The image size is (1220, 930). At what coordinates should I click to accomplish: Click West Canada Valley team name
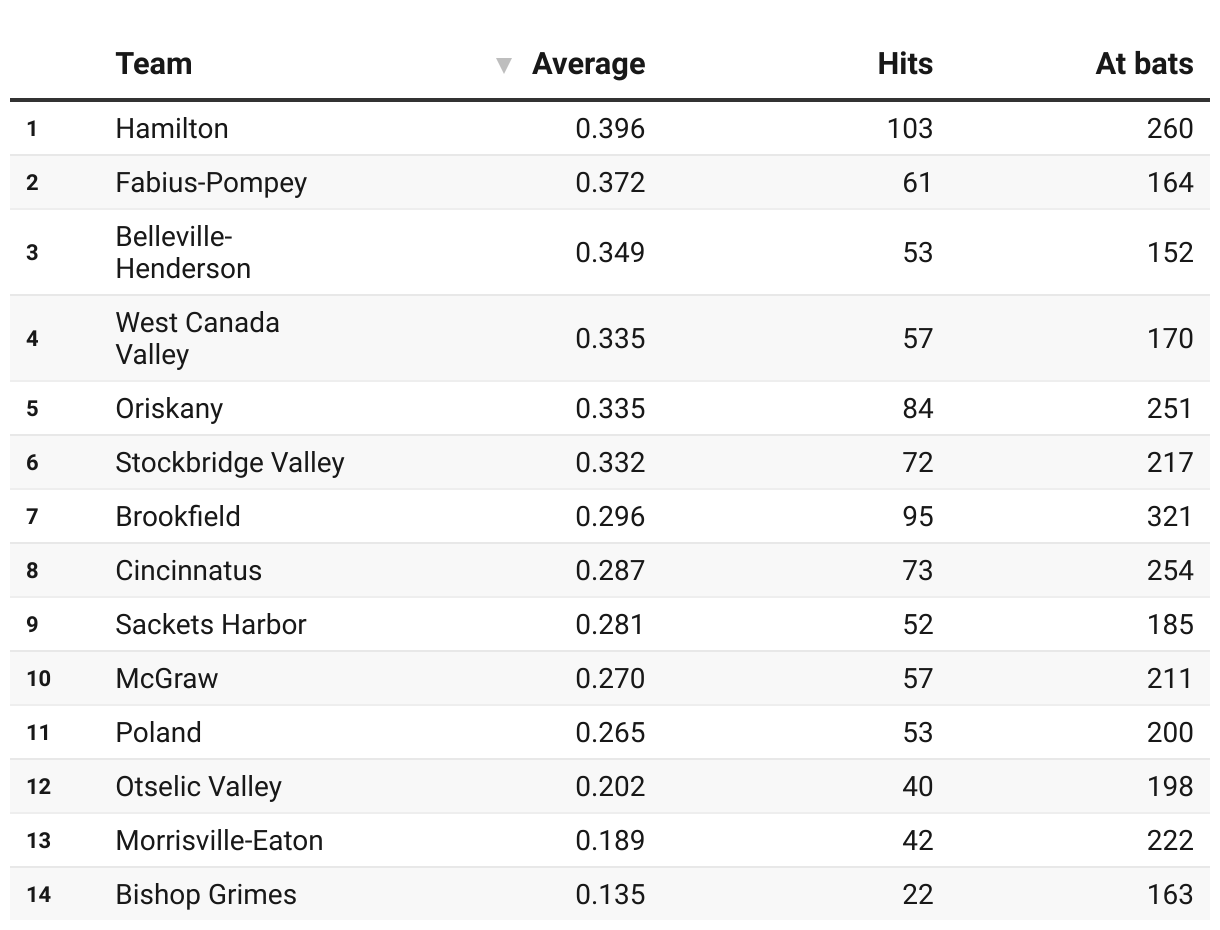[197, 338]
